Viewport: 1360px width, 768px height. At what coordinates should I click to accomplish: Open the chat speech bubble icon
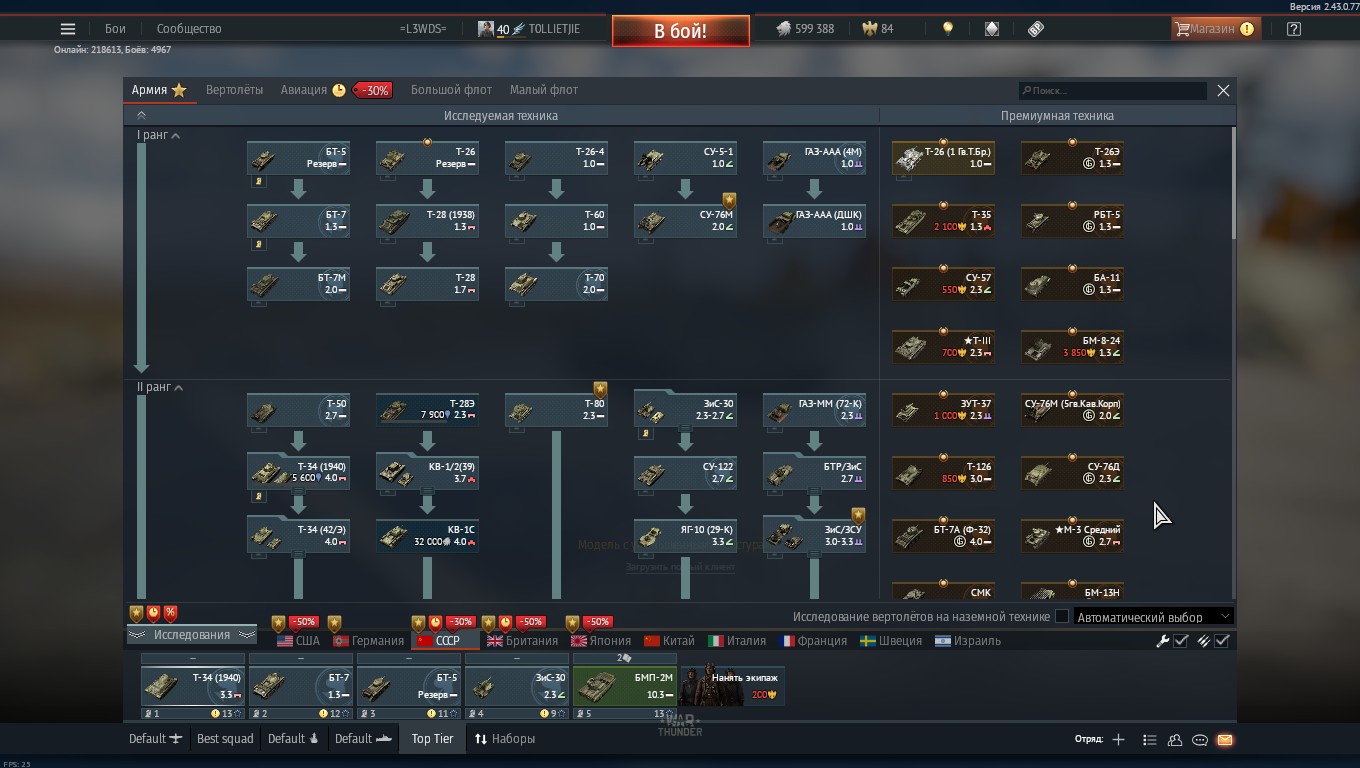[1199, 740]
